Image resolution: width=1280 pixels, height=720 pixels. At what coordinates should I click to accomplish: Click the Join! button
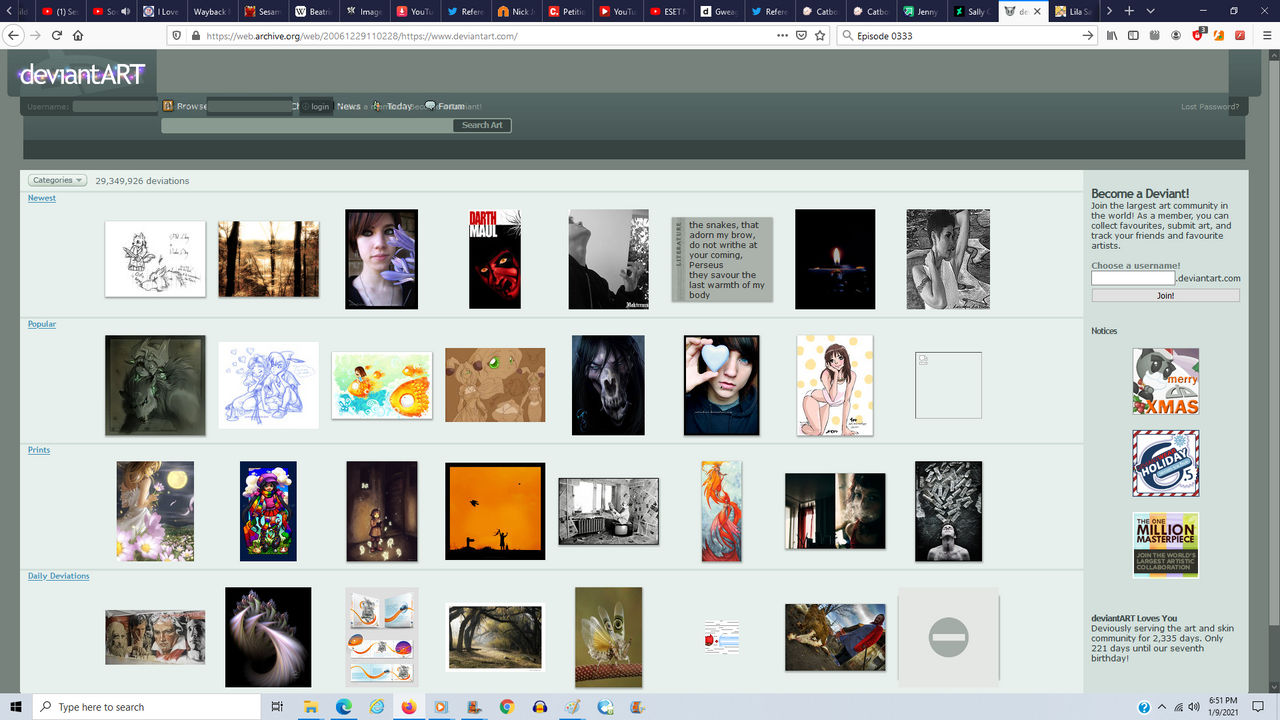click(1165, 296)
